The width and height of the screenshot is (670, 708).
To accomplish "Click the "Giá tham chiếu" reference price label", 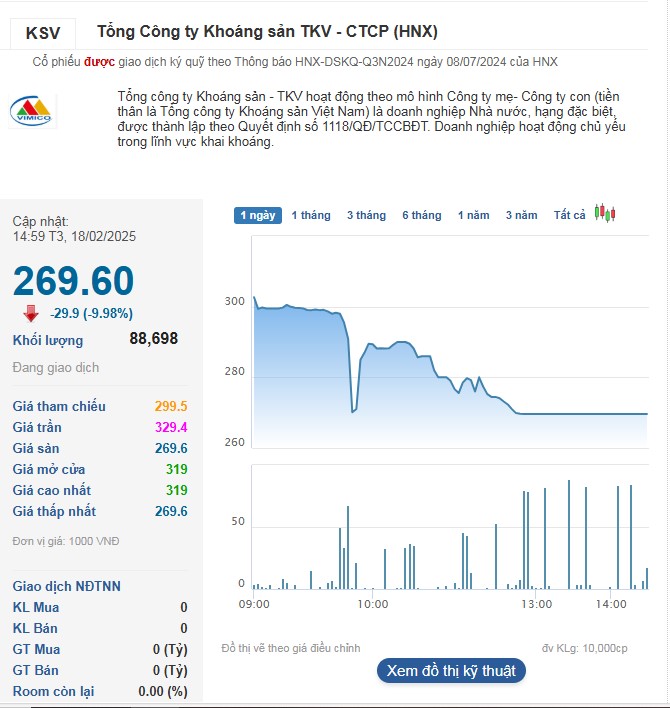I will [59, 406].
